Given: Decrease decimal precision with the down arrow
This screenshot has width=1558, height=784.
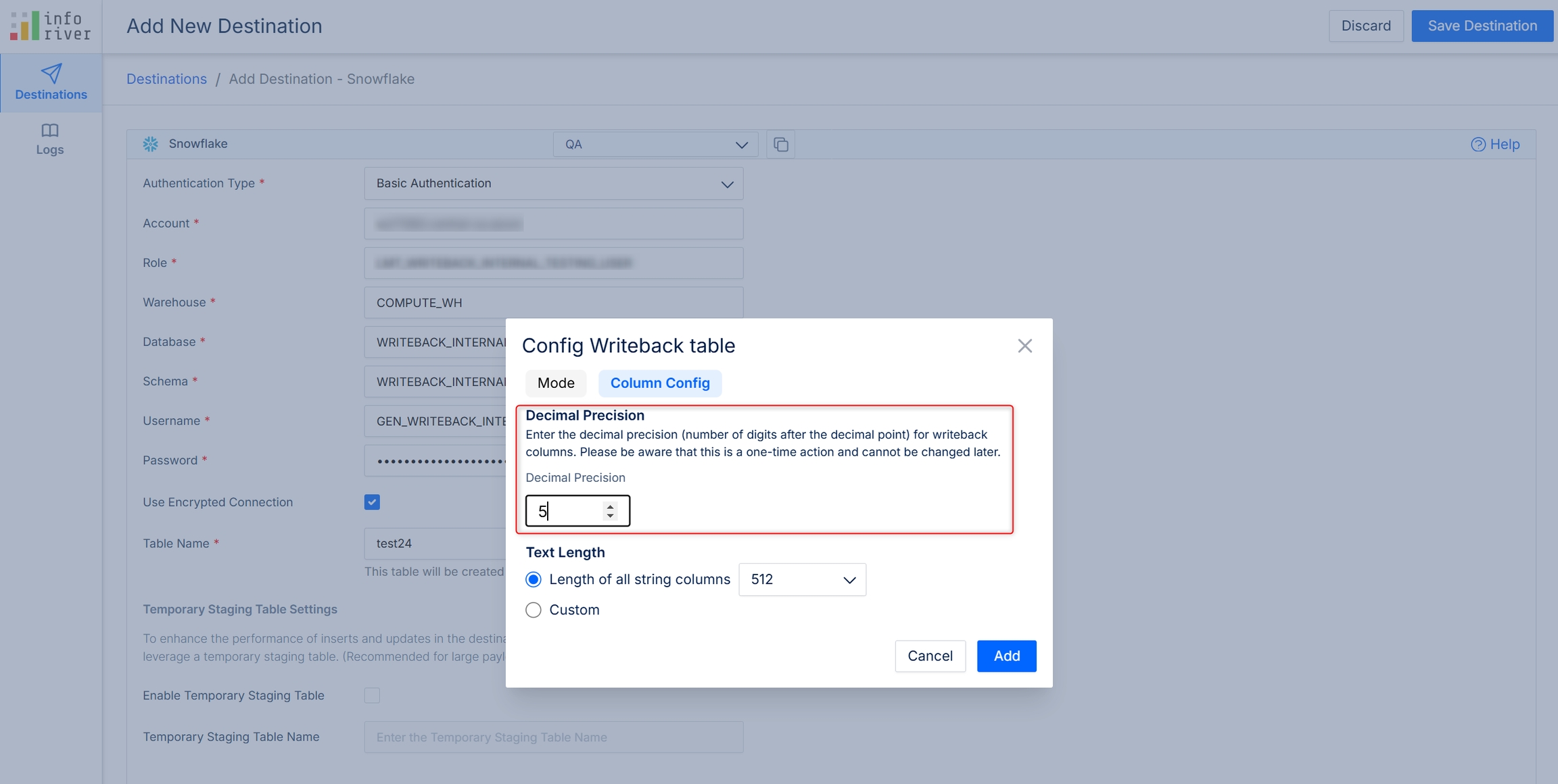Looking at the screenshot, I should (x=610, y=516).
